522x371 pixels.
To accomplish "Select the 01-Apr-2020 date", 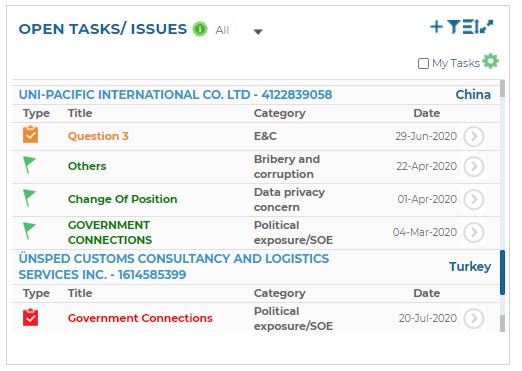I will click(x=427, y=199).
